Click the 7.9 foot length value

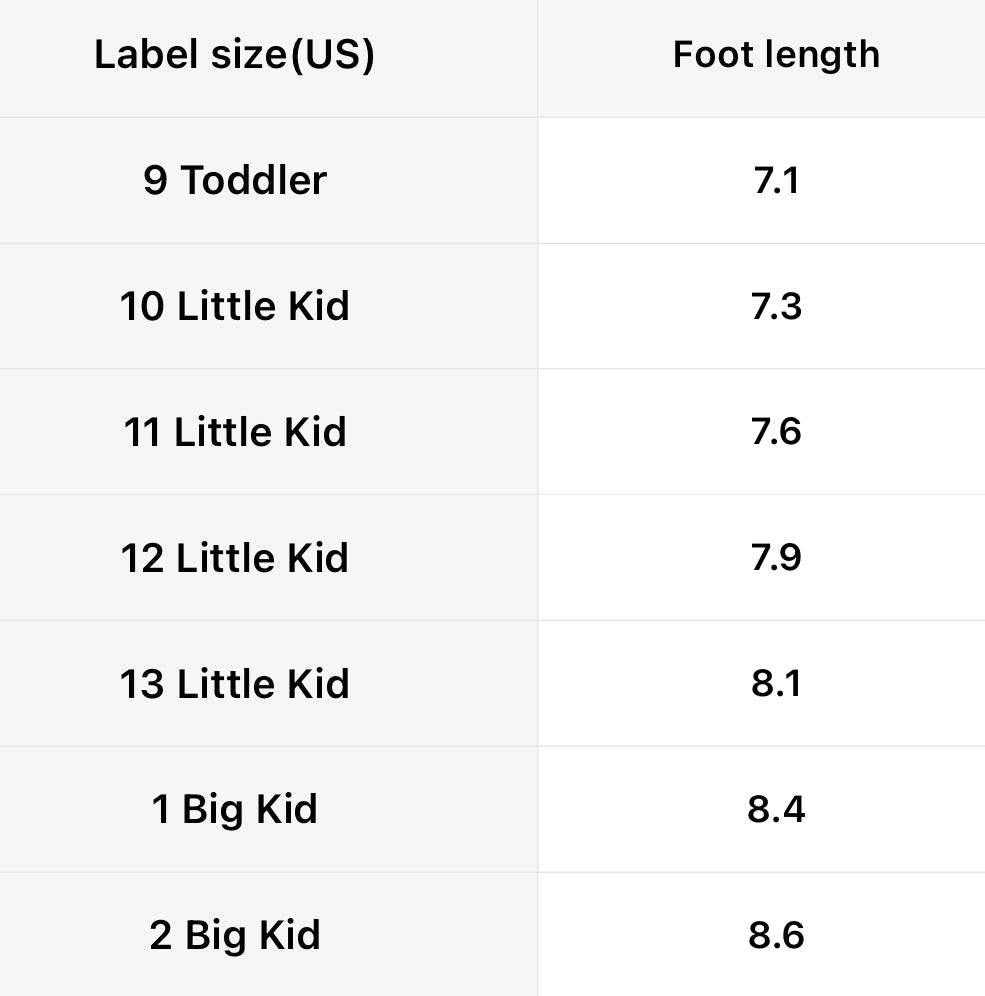(776, 558)
